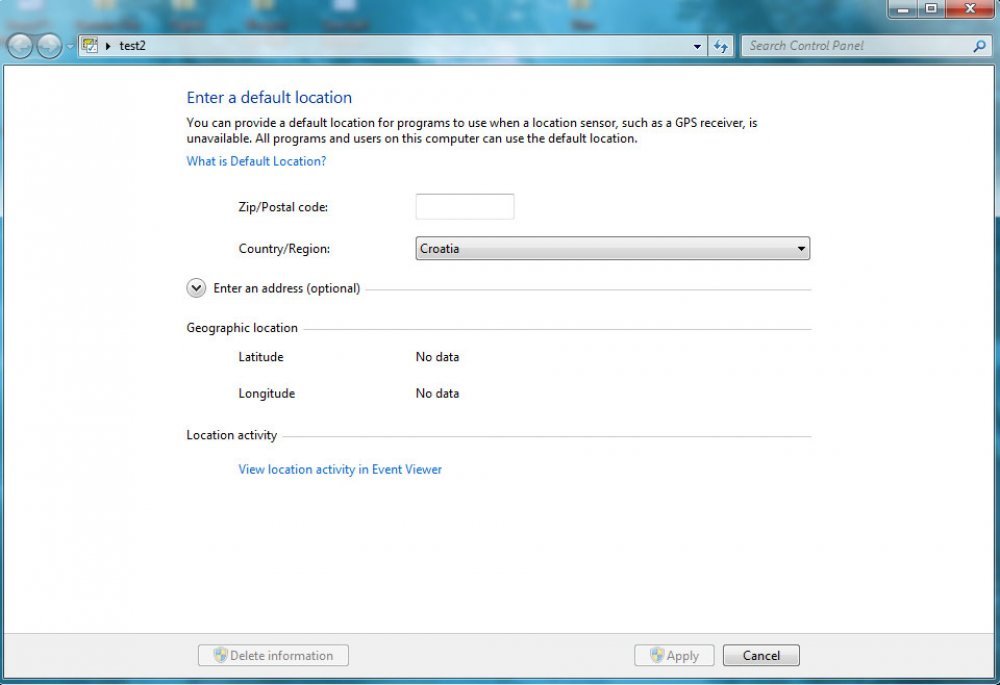Click the Zip/Postal code label
The height and width of the screenshot is (685, 1000).
pos(283,207)
